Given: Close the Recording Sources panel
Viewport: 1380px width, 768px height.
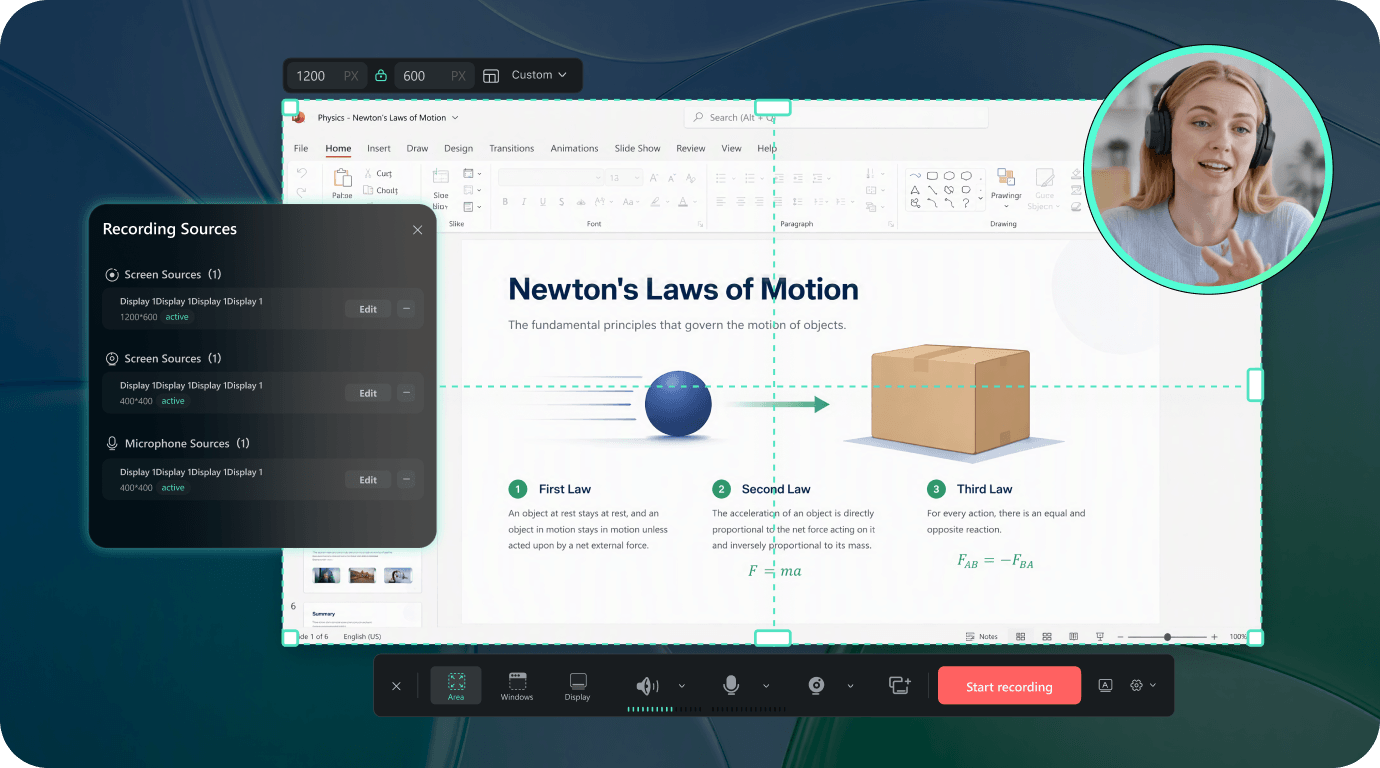Looking at the screenshot, I should pos(417,230).
